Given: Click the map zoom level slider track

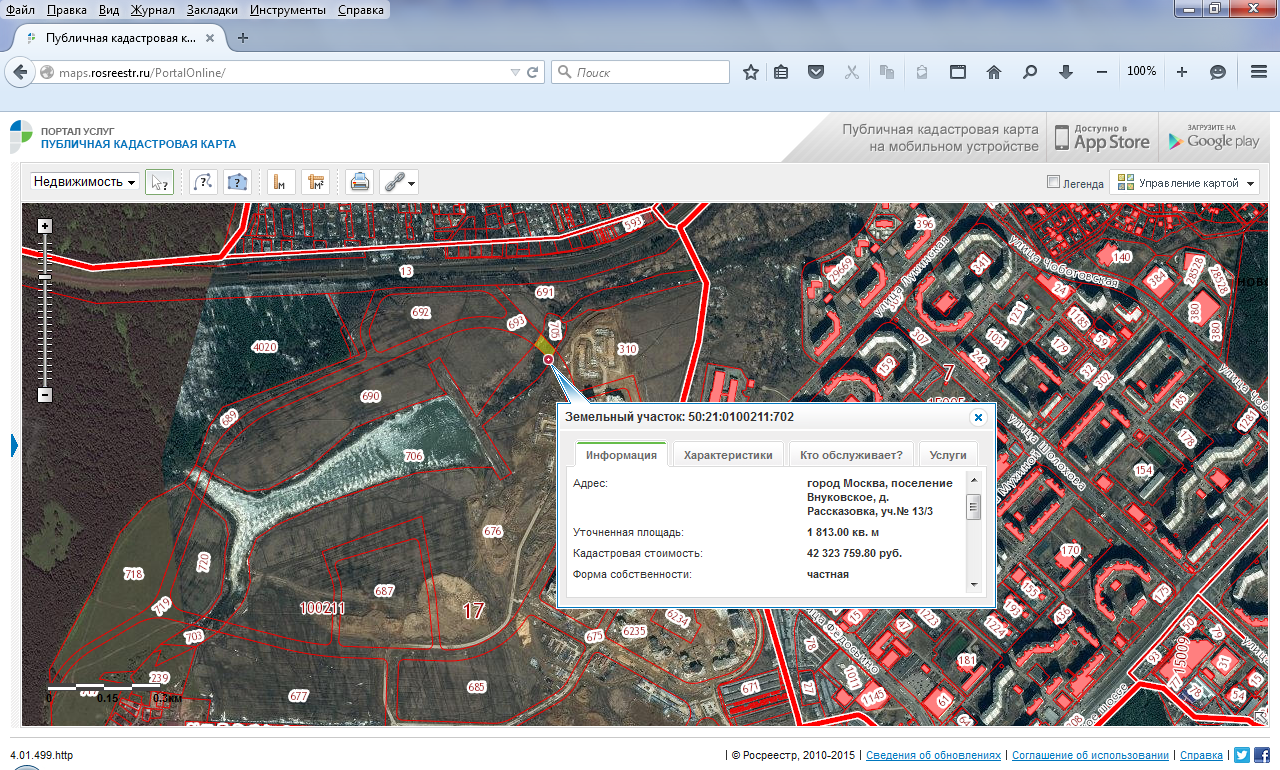Looking at the screenshot, I should 44,310.
